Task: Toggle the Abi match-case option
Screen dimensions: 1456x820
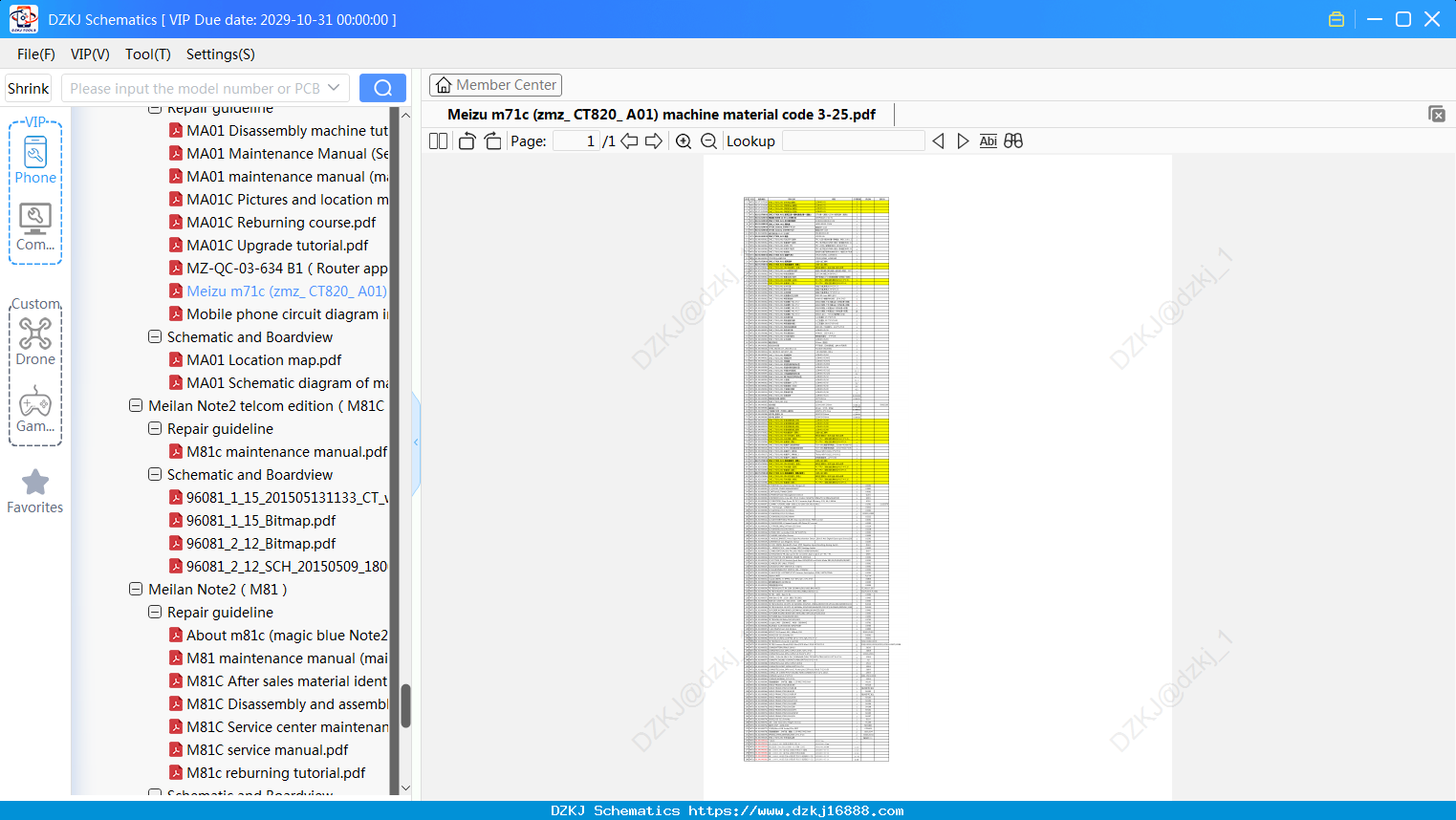Action: click(x=989, y=141)
